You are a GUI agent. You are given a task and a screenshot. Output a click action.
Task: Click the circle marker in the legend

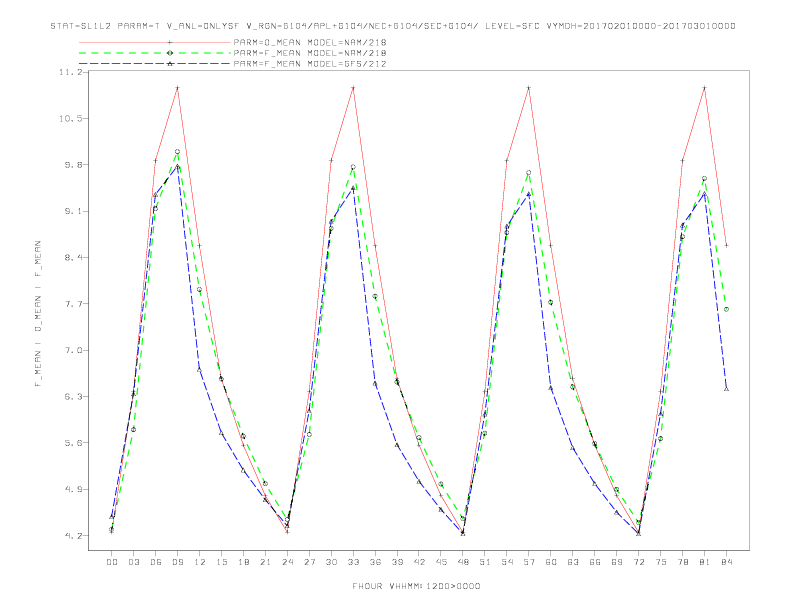pos(170,53)
